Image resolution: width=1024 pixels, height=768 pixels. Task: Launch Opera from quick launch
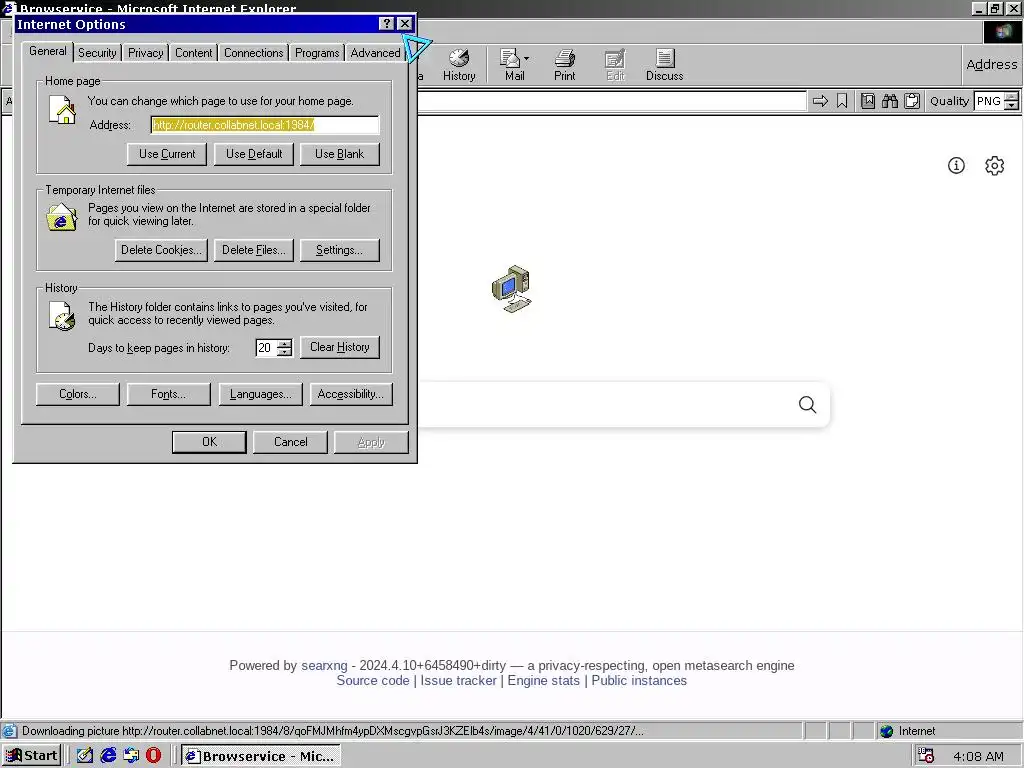153,756
